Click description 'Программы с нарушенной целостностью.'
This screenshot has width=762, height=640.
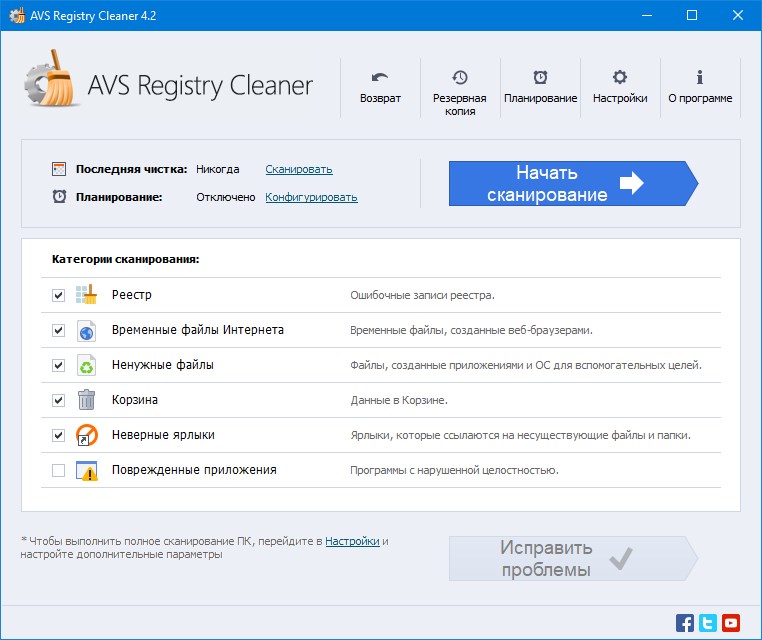pyautogui.click(x=454, y=470)
